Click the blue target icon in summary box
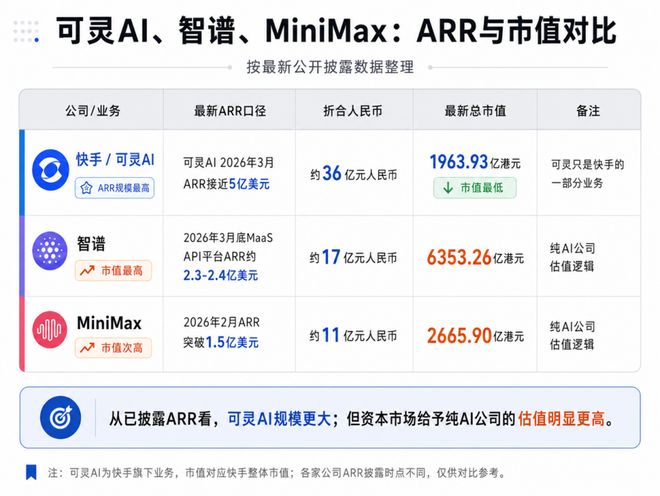Screen dimensions: 660x496 tap(61, 418)
